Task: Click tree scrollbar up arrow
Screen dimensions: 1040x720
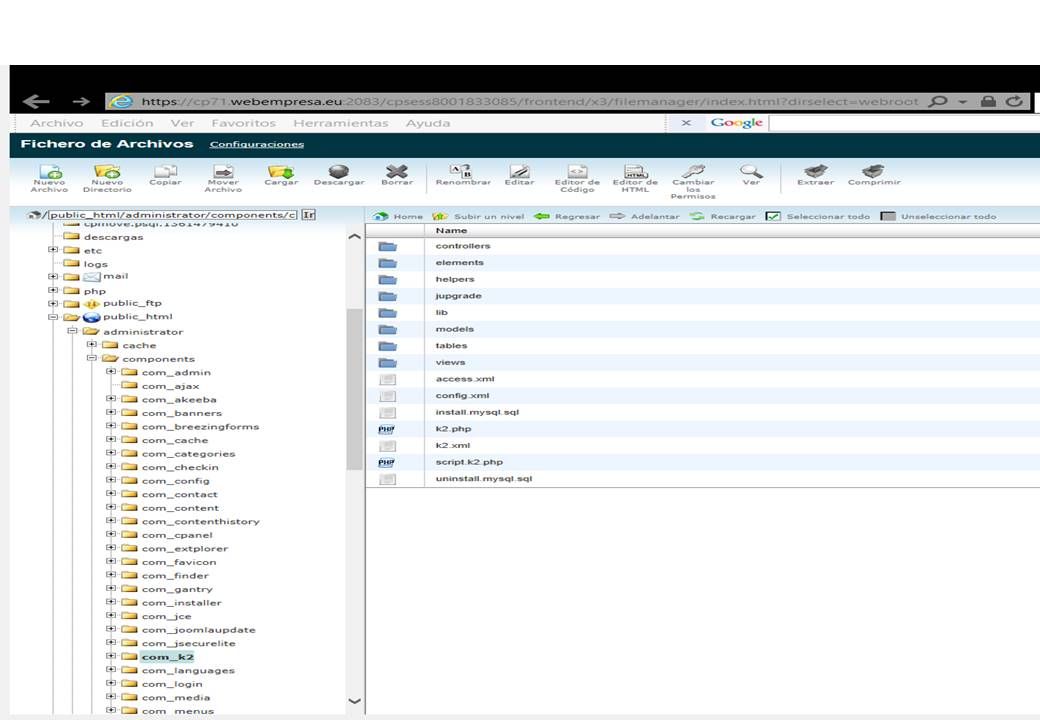Action: (355, 236)
